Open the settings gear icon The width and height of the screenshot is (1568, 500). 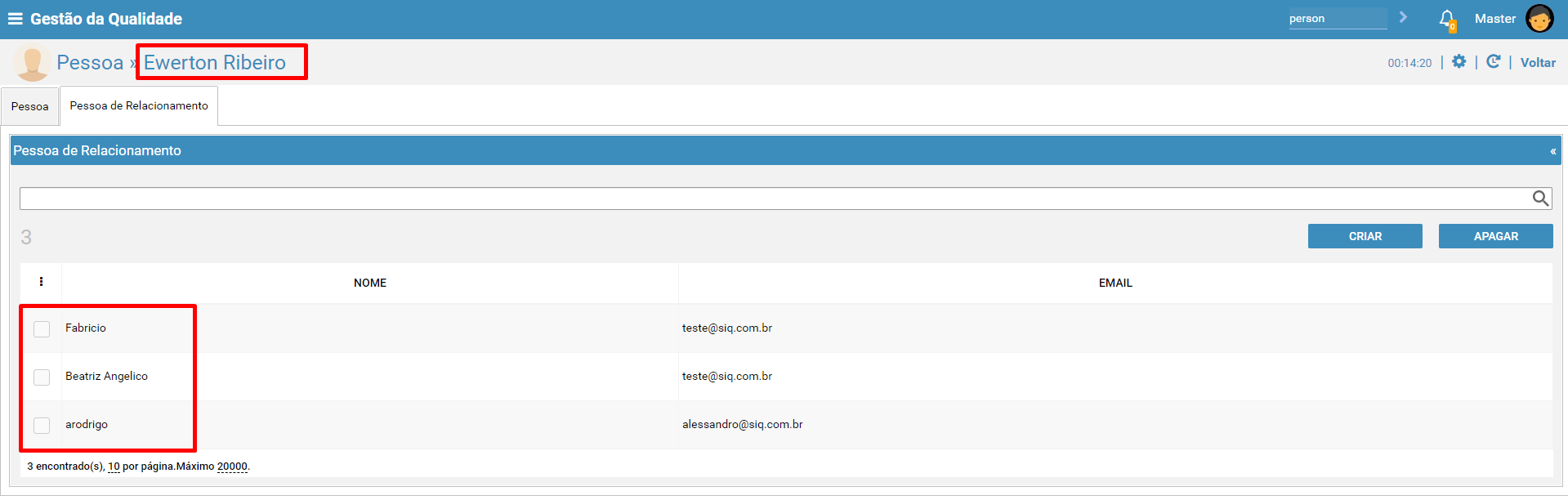[x=1459, y=62]
